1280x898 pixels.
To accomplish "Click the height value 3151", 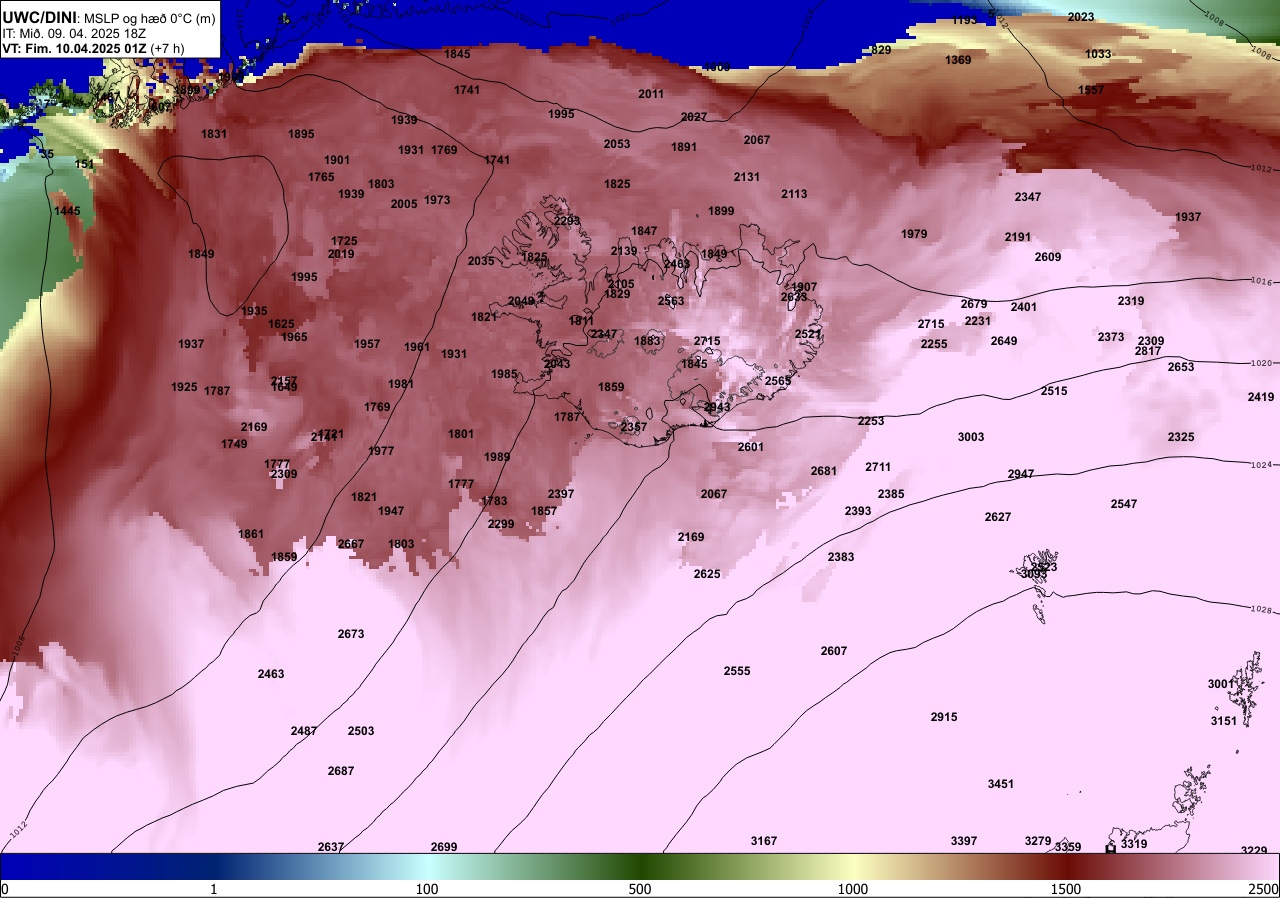I will [1224, 721].
